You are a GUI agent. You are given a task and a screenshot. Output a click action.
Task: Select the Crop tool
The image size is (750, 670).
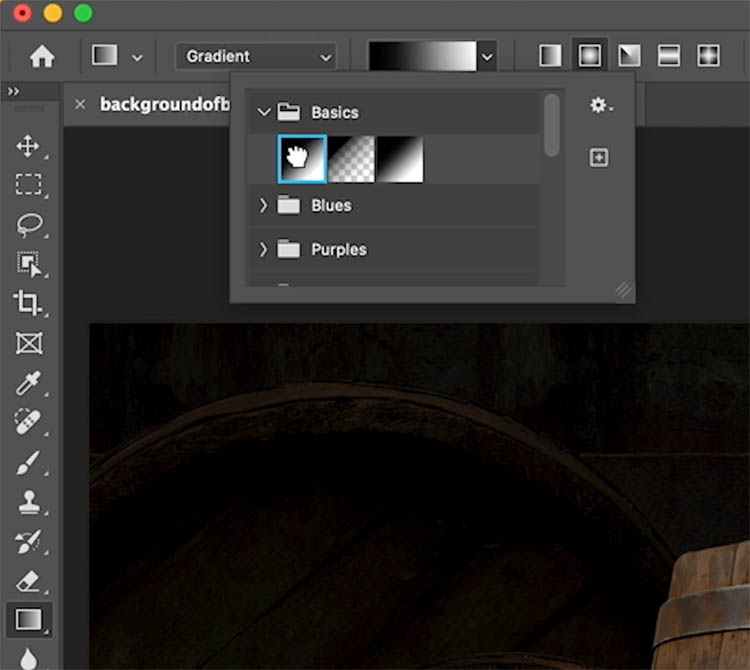27,303
